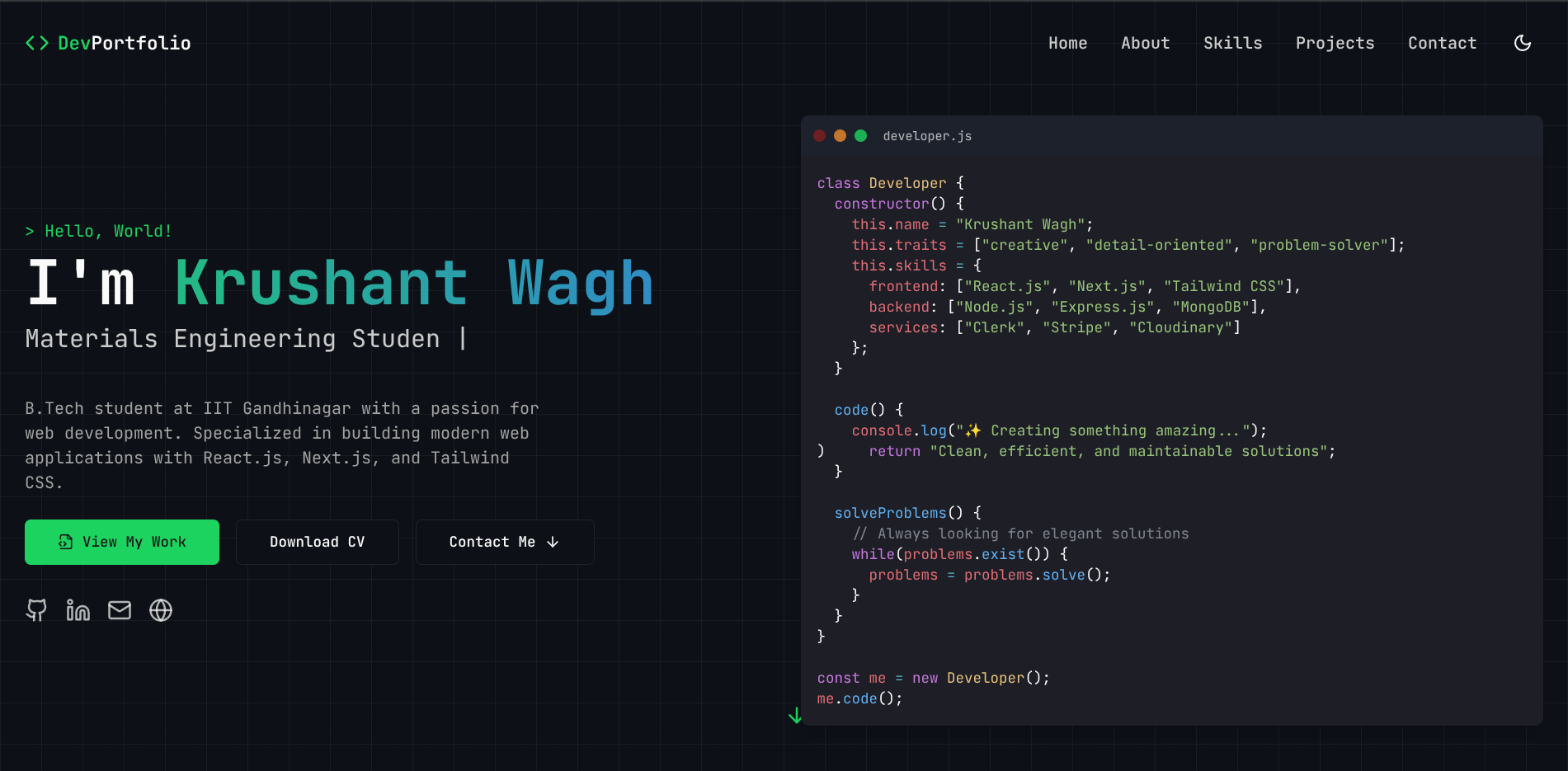The image size is (1568, 771).
Task: Download the CV
Action: coord(317,542)
